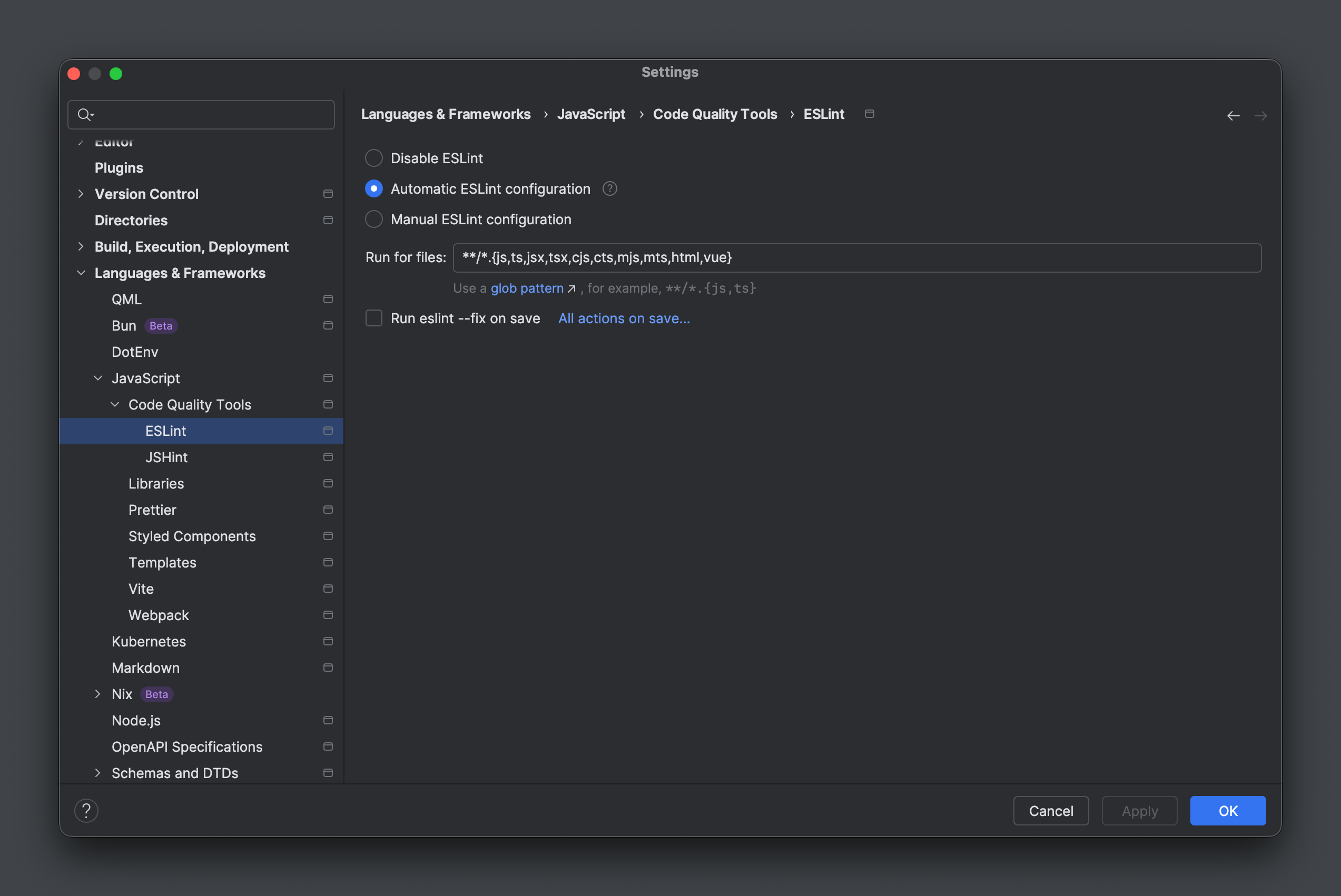Image resolution: width=1341 pixels, height=896 pixels.
Task: Click the settings indicator icon beside Webpack
Action: (x=328, y=615)
